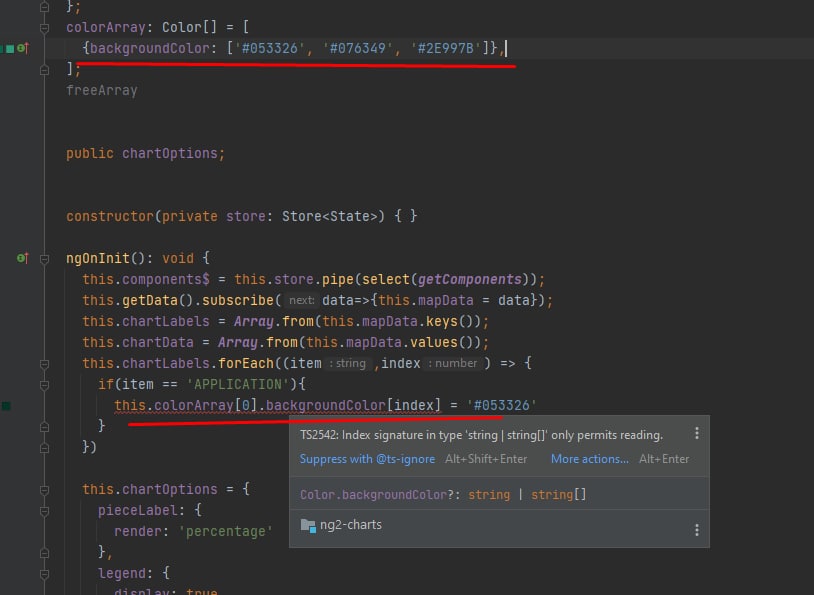
Task: Click the ': string' inlay hint
Action: tap(348, 363)
